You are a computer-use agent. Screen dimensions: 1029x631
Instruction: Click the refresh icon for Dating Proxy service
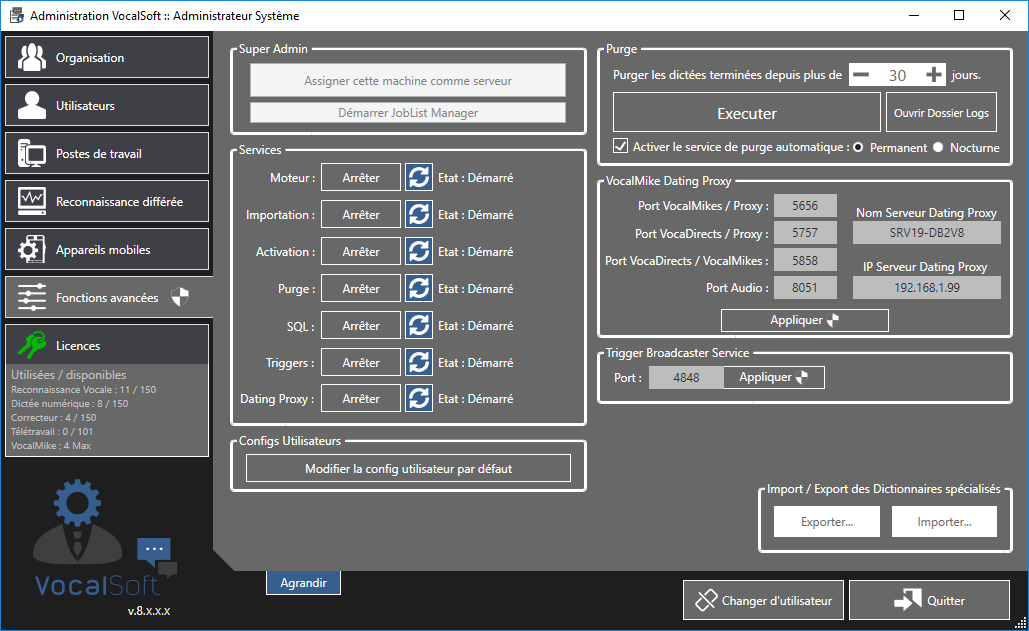click(x=419, y=399)
